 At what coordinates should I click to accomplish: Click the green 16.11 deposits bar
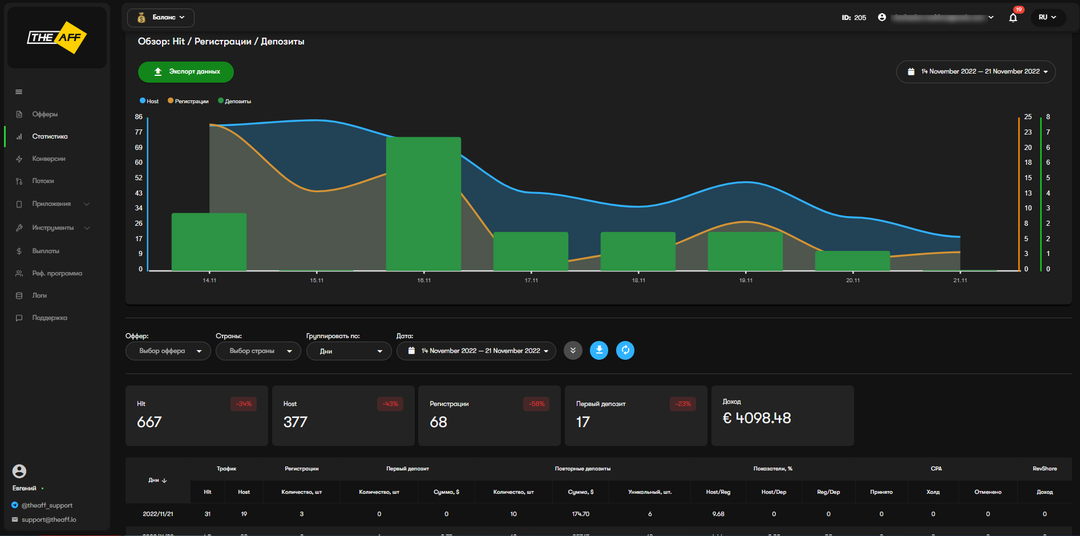[423, 204]
